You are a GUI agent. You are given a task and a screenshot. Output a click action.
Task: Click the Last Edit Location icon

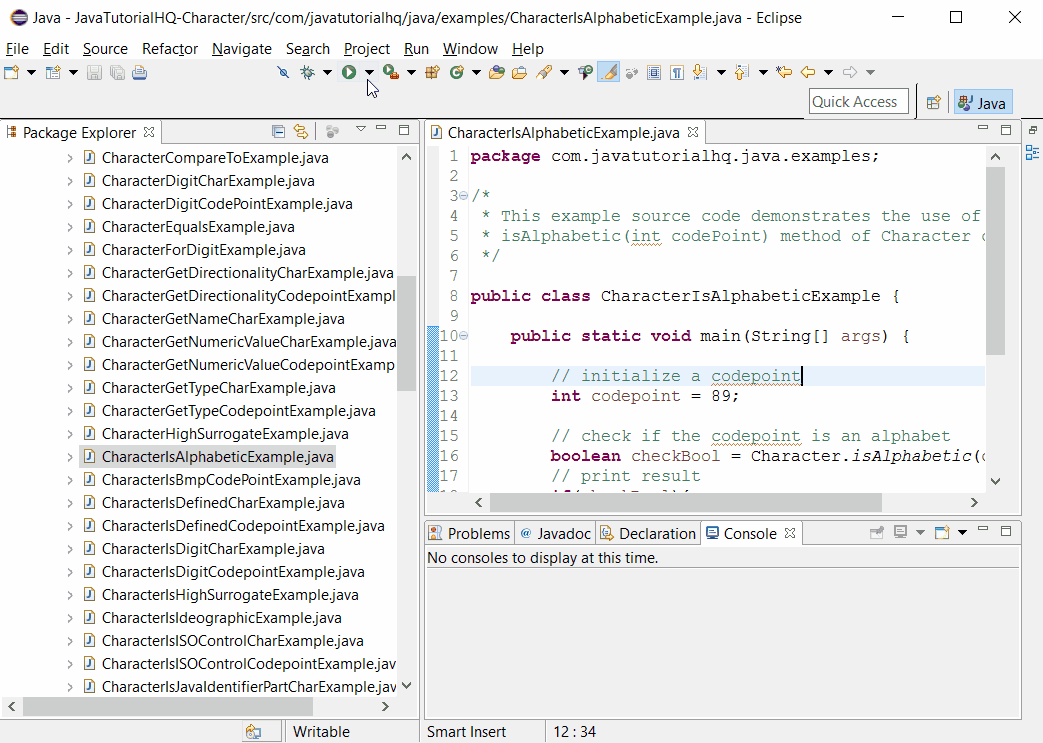[784, 73]
